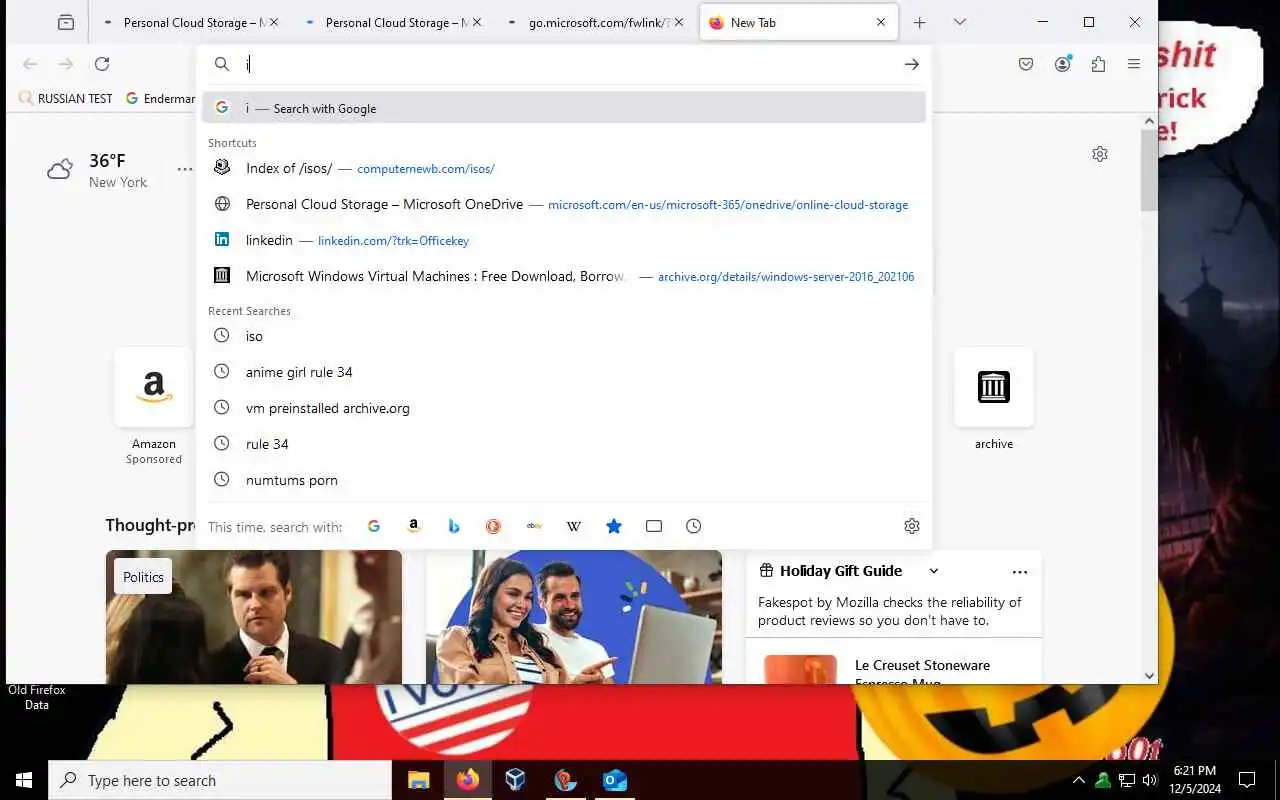
Task: Click the Windows Start button
Action: click(24, 780)
